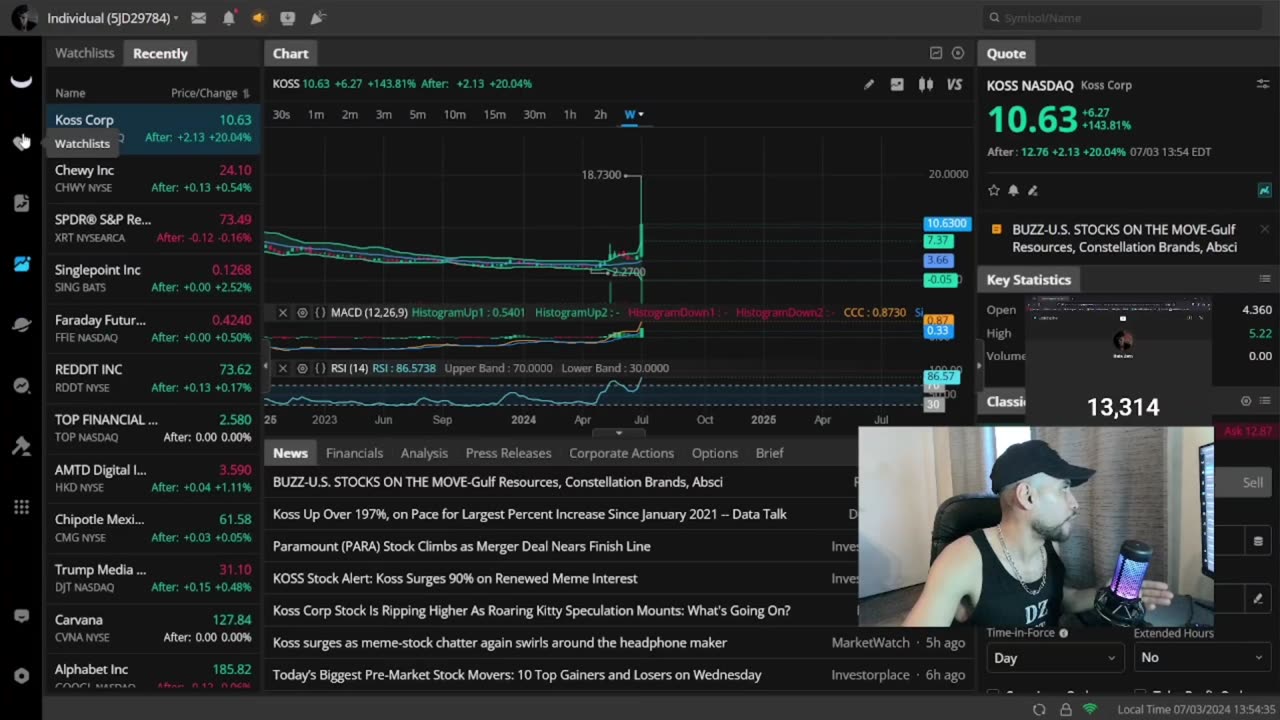
Task: Open the Corporate Actions tab
Action: pyautogui.click(x=621, y=453)
